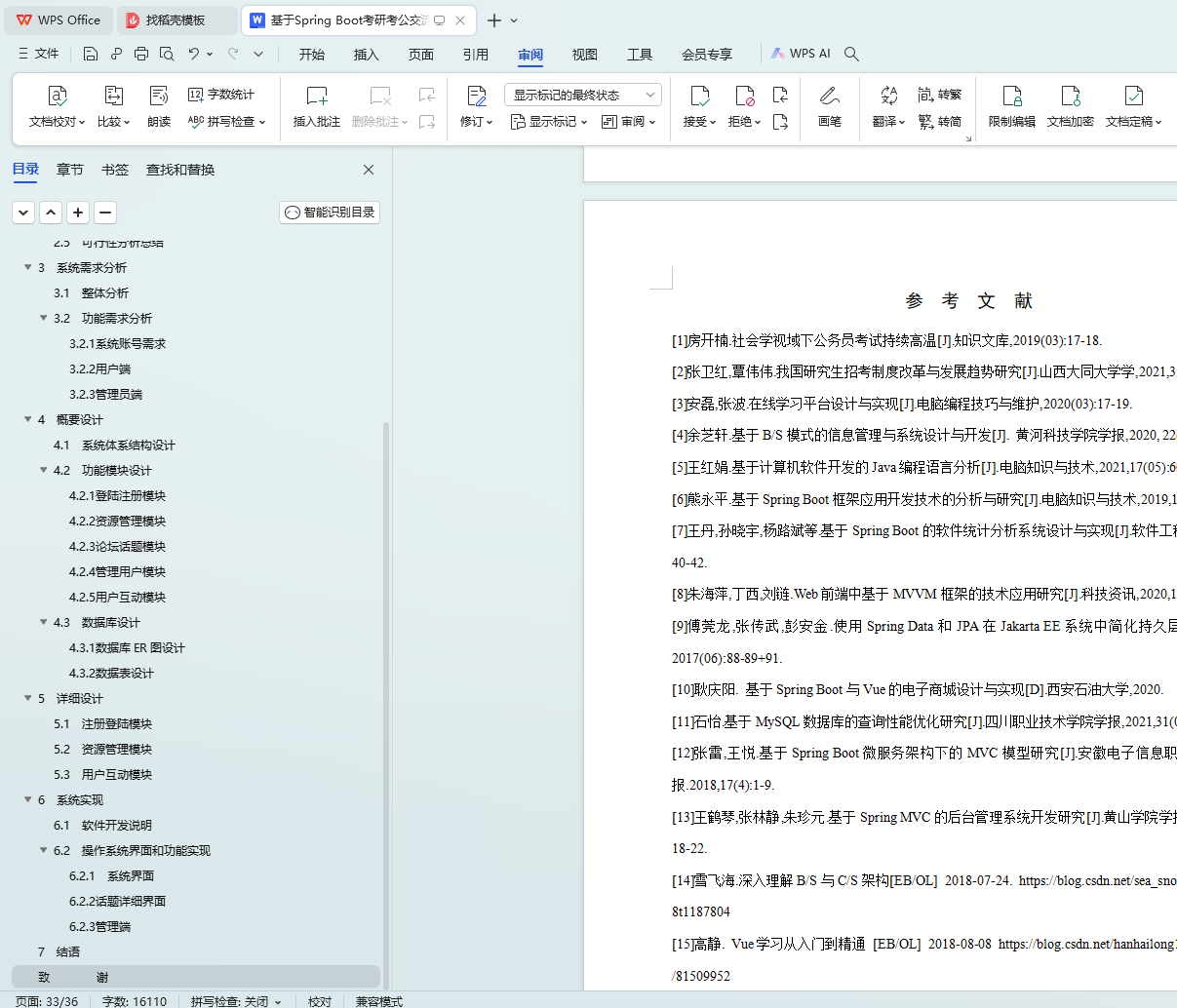Collapse the '6.2 操作系统界面和功能实现' outline node

pyautogui.click(x=44, y=850)
